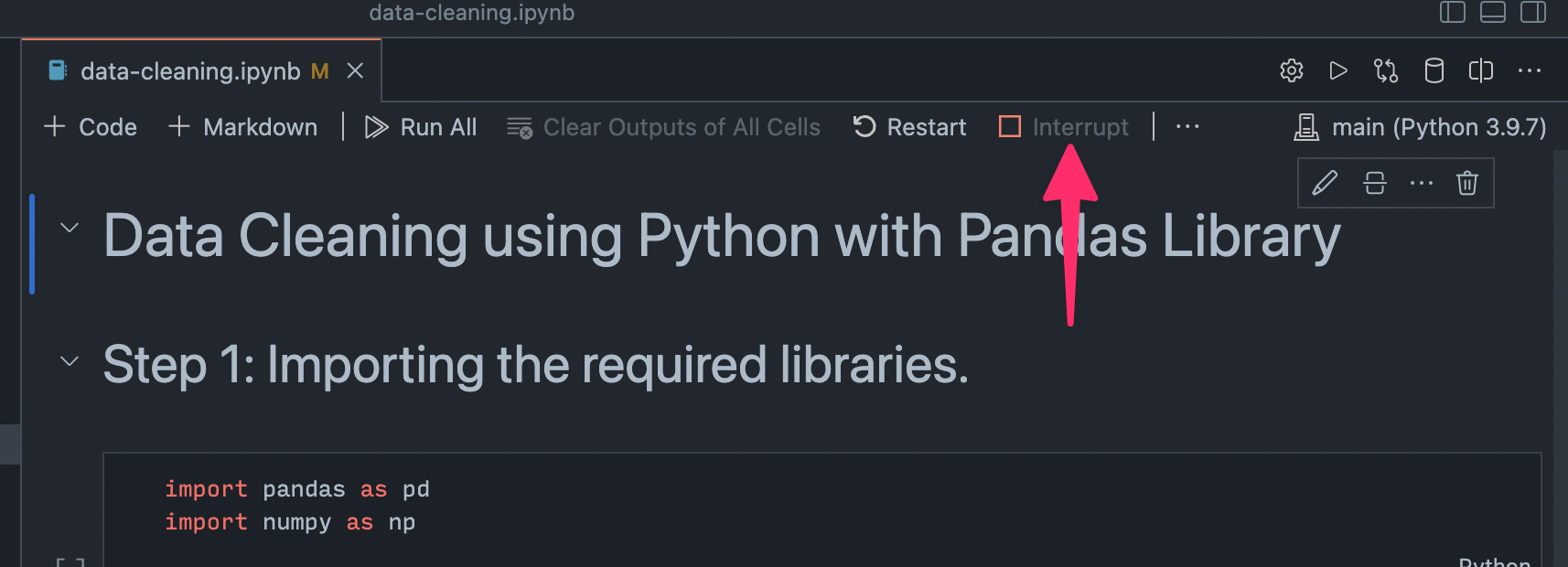Click the source control compare icon

coord(1386,70)
